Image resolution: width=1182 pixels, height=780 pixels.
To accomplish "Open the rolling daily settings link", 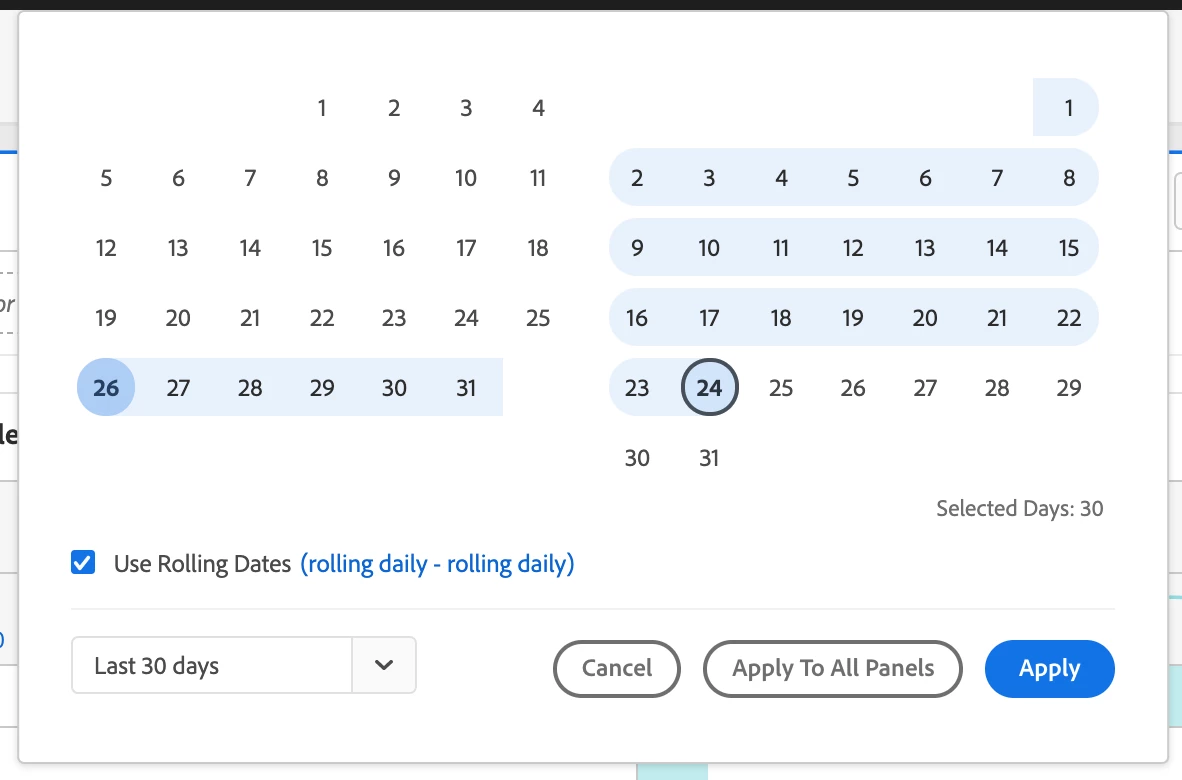I will point(437,564).
